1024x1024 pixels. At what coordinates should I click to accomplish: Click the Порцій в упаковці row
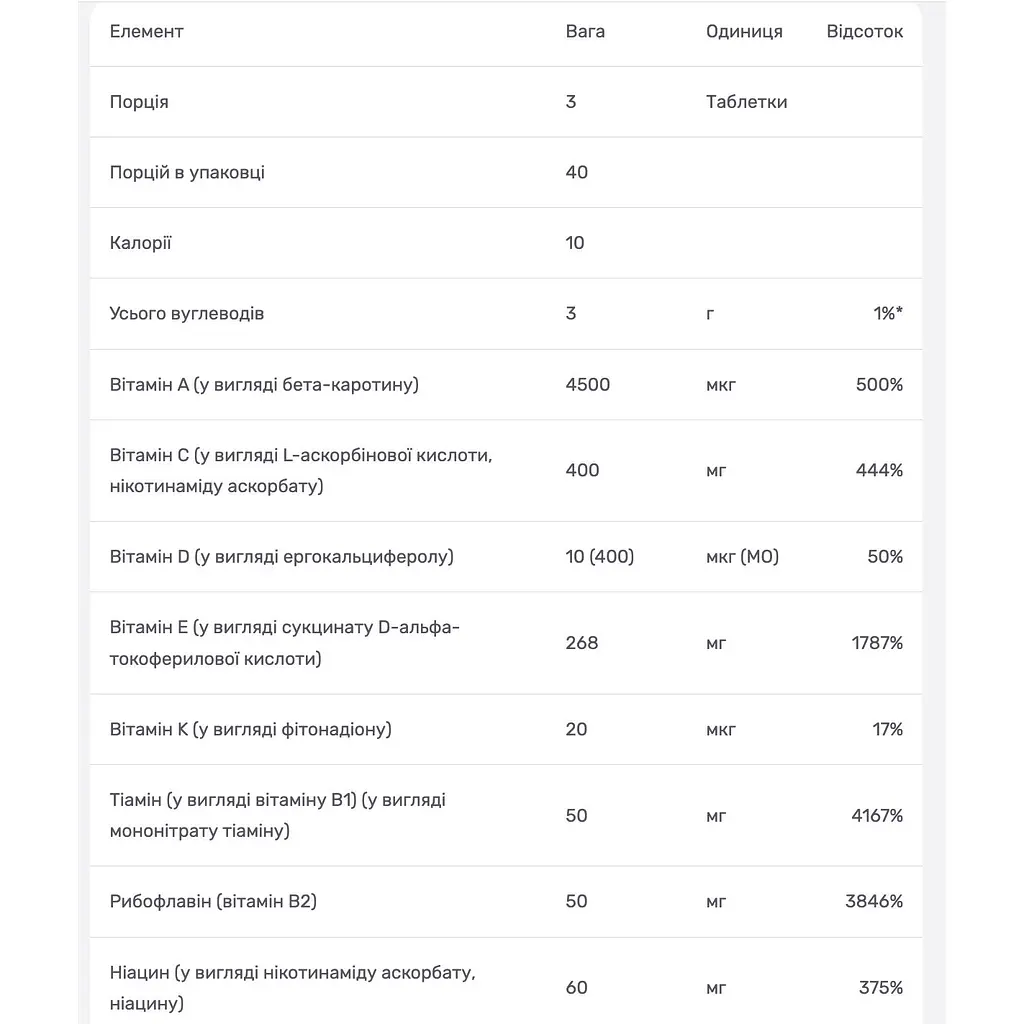tap(505, 172)
